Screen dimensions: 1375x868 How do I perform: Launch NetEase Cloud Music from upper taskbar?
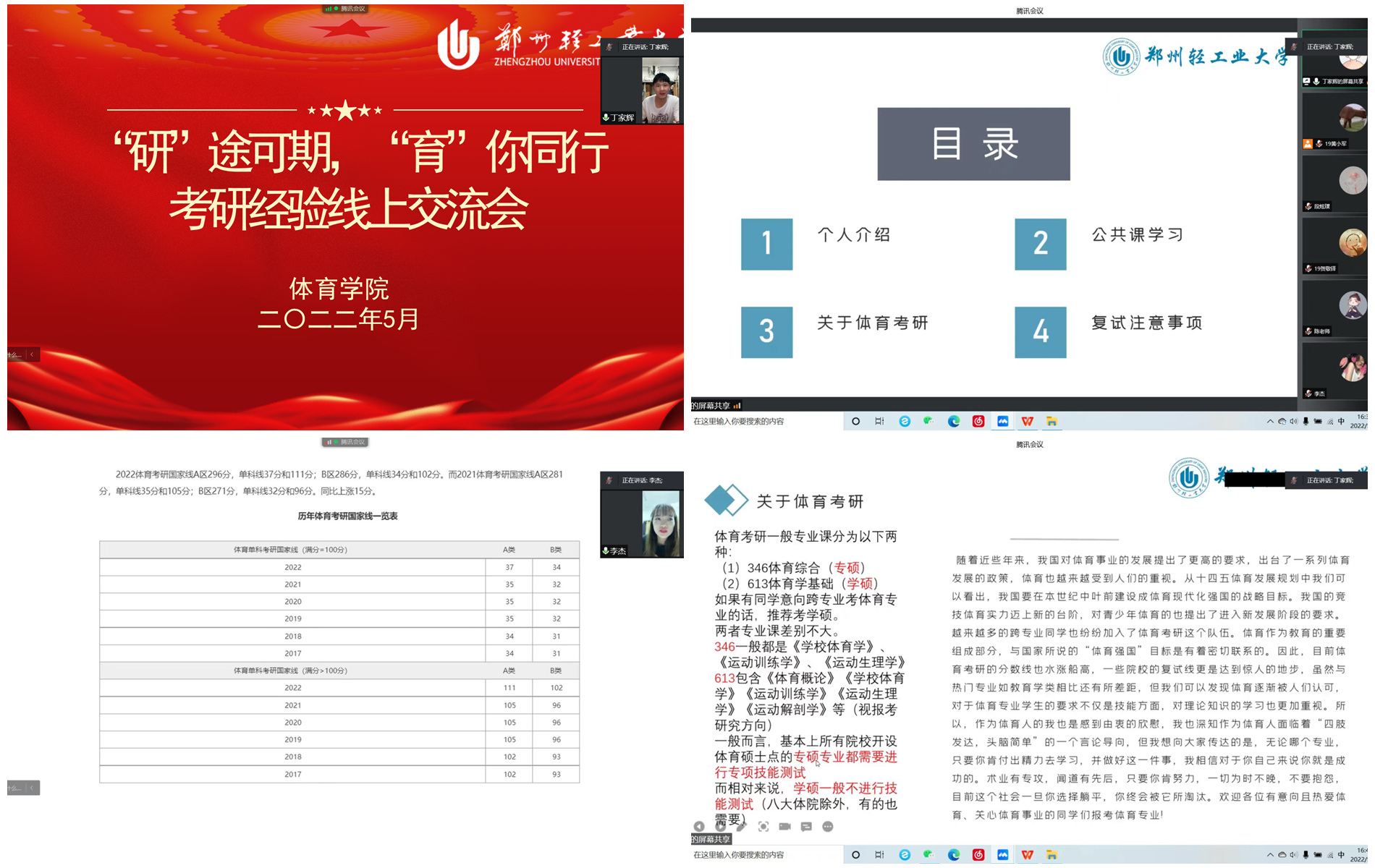978,422
